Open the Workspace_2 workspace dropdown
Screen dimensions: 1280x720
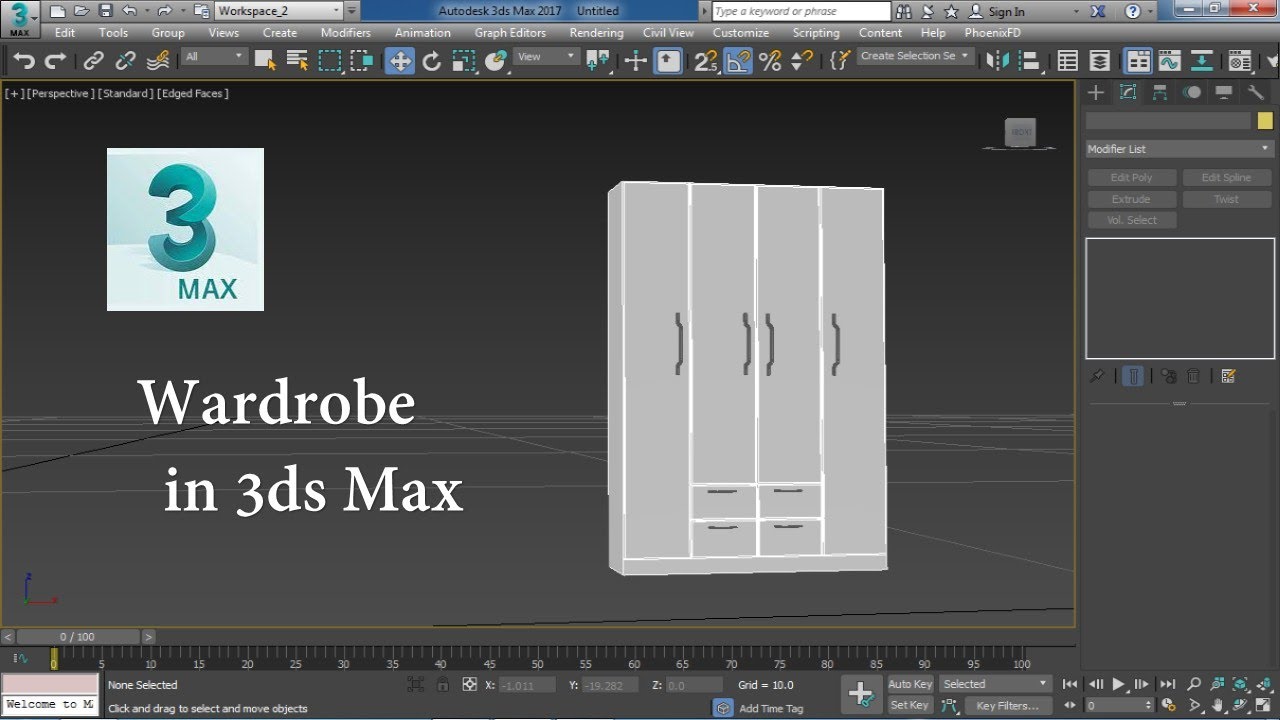click(279, 11)
